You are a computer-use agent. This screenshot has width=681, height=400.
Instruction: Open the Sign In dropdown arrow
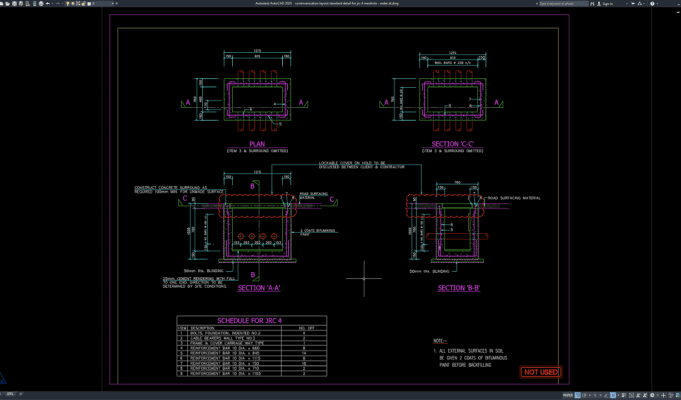coord(627,3)
